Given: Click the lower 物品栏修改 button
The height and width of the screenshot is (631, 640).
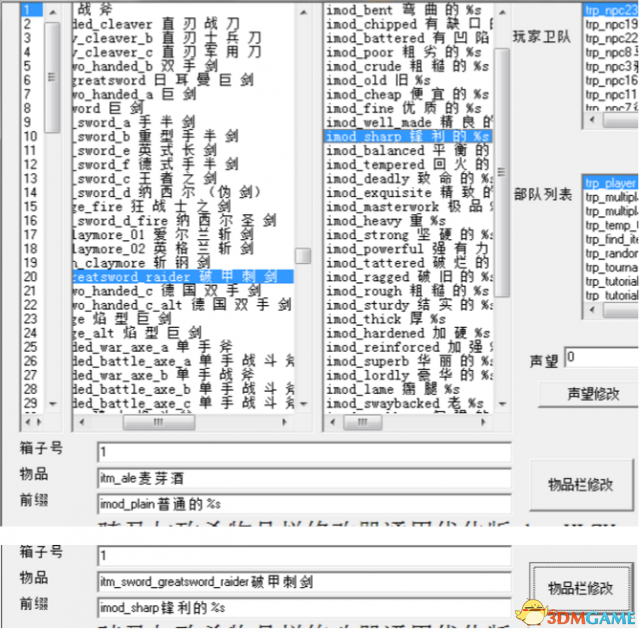Looking at the screenshot, I should (x=581, y=588).
